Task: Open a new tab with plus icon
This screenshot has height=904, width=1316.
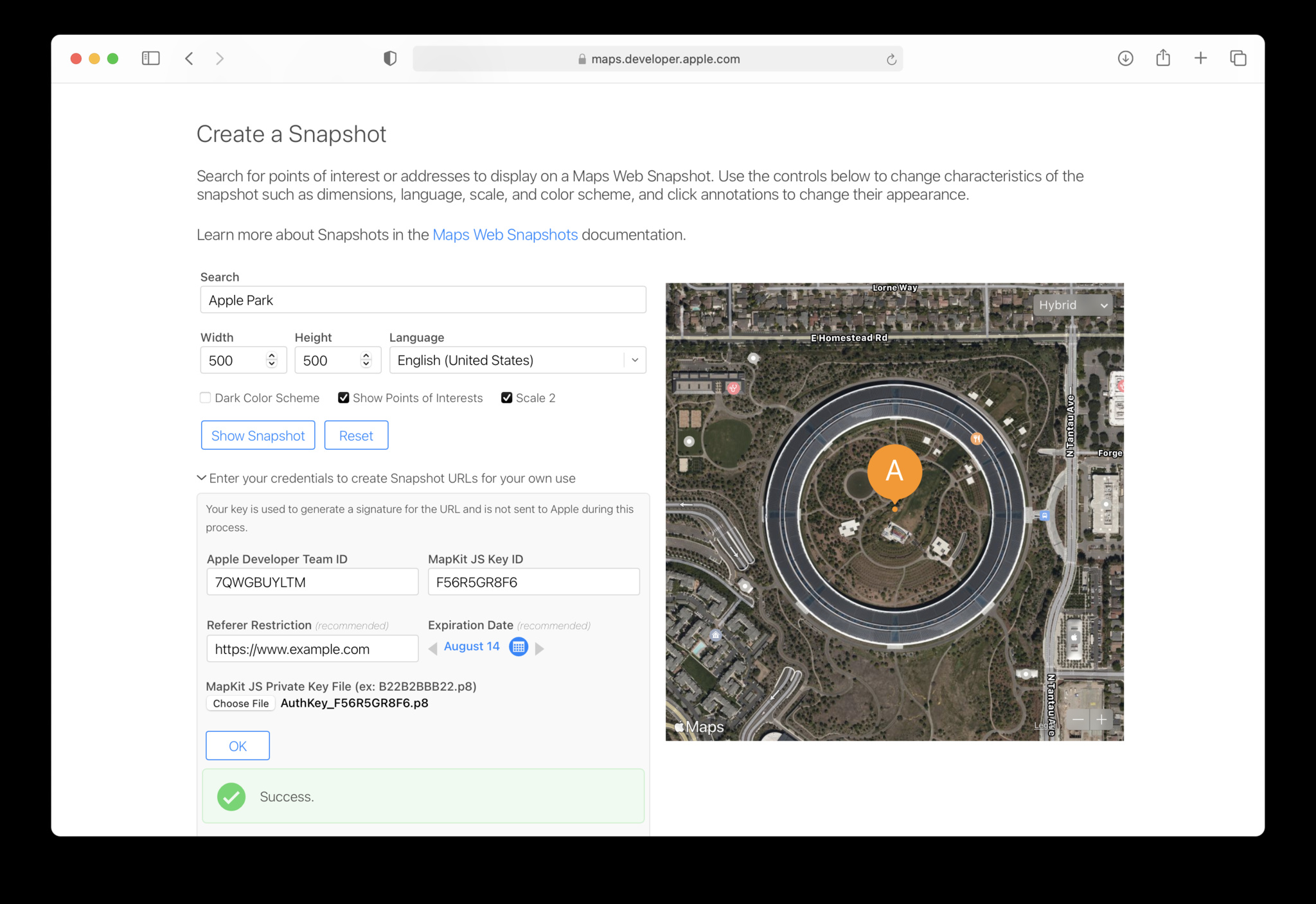Action: click(x=1200, y=58)
